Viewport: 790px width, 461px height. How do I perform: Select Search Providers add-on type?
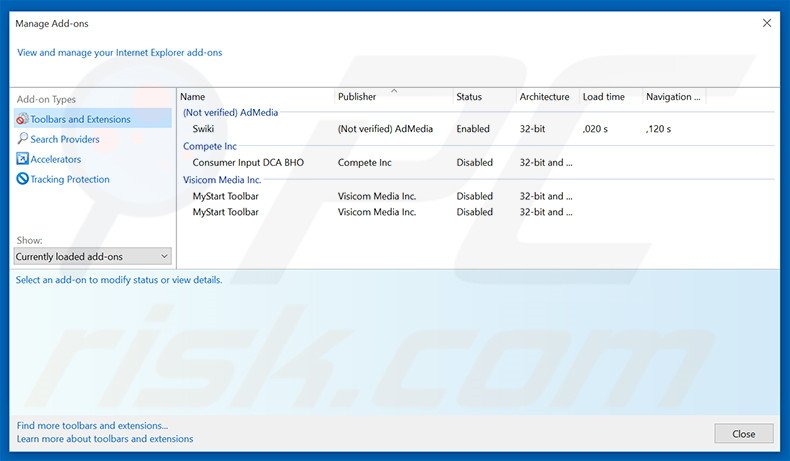click(x=64, y=139)
